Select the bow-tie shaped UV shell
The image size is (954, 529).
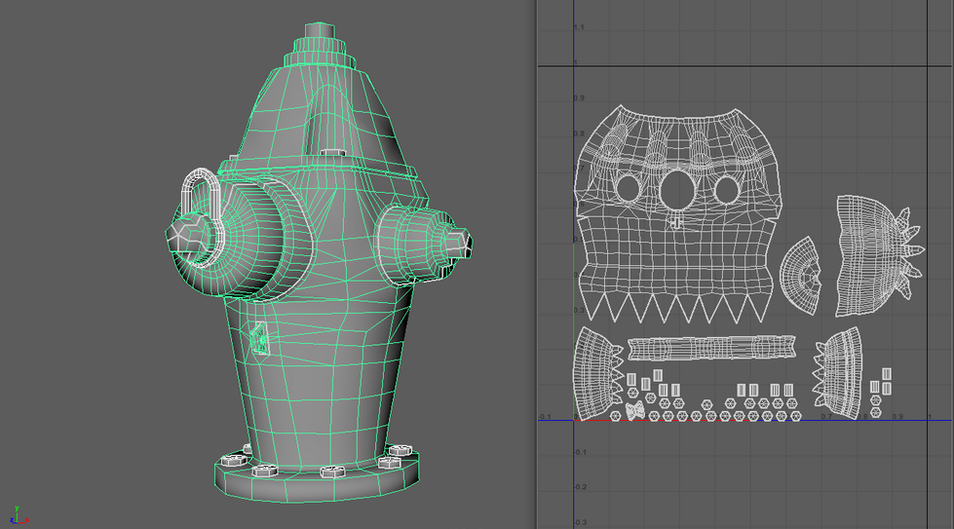pos(635,411)
